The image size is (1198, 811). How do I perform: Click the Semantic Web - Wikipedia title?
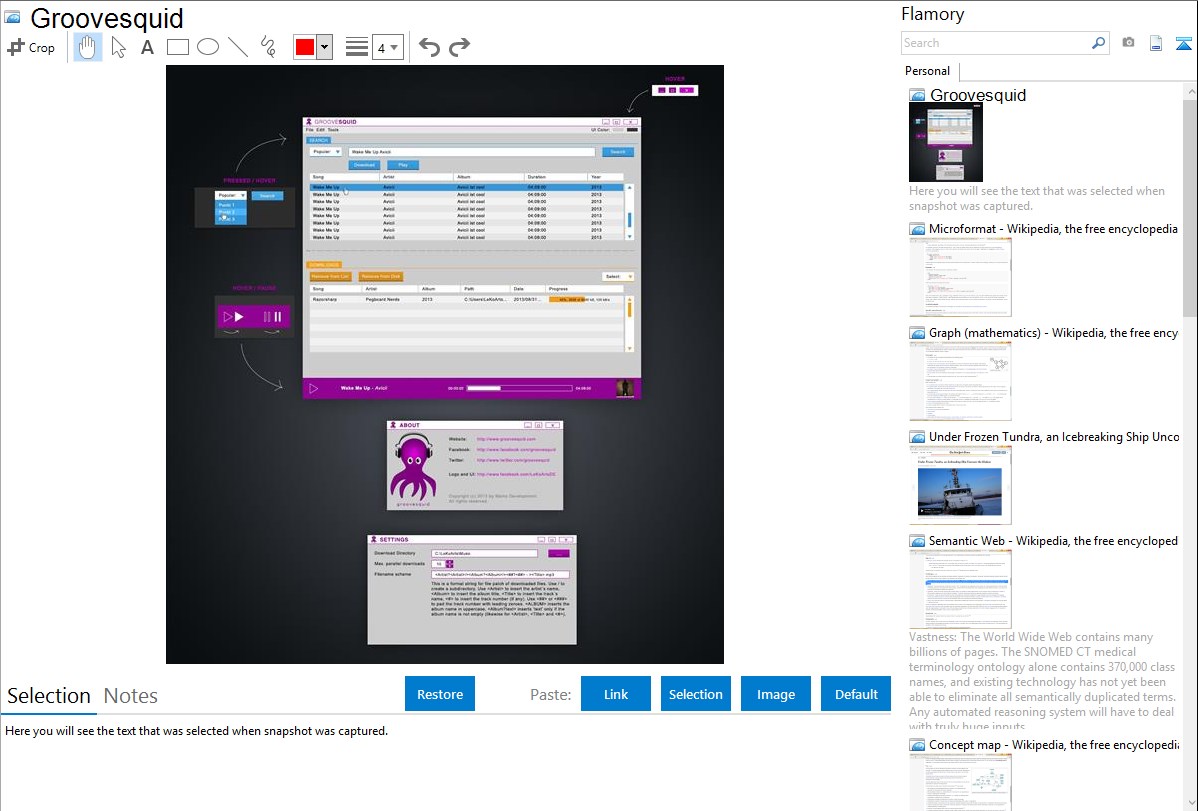click(1054, 540)
